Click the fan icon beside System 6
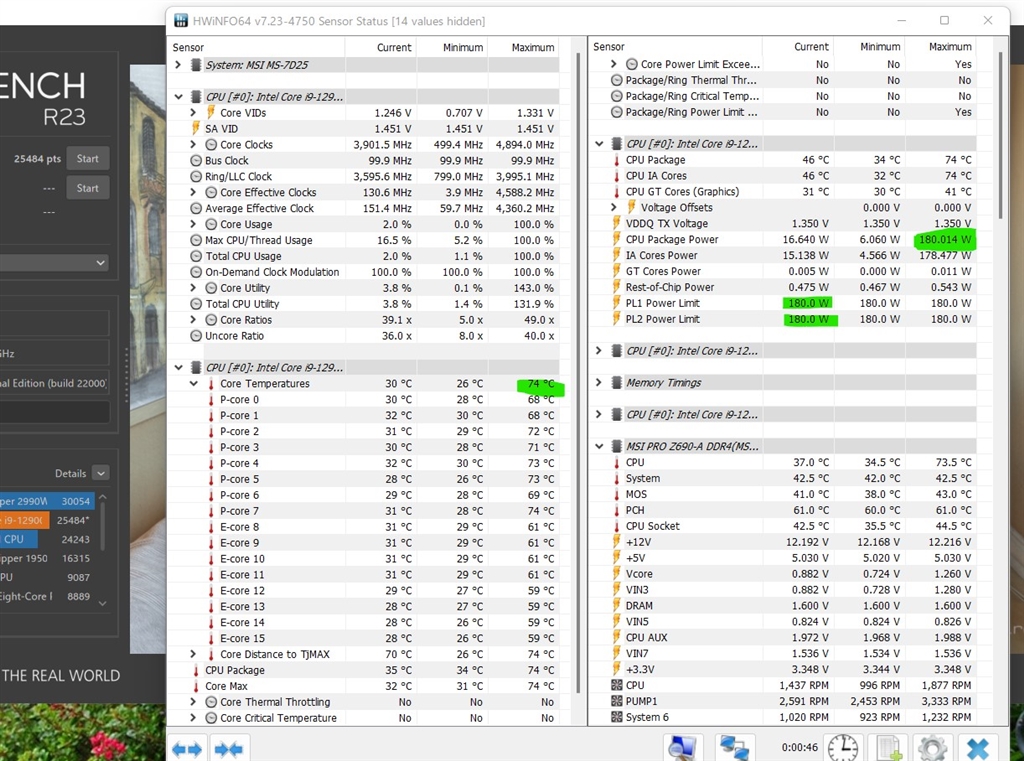Image resolution: width=1024 pixels, height=761 pixels. 616,717
